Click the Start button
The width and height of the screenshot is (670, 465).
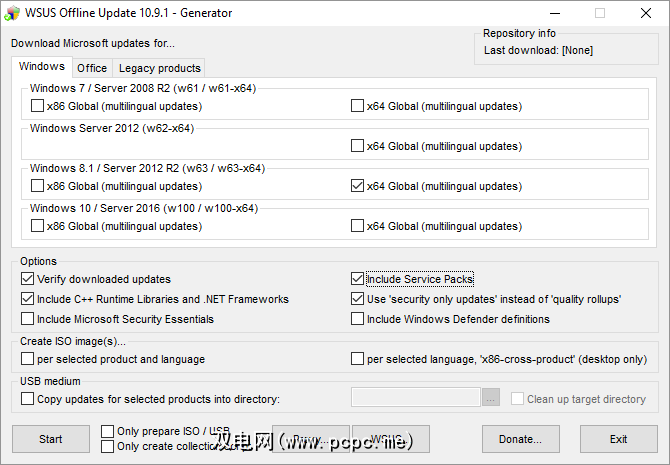[x=50, y=439]
